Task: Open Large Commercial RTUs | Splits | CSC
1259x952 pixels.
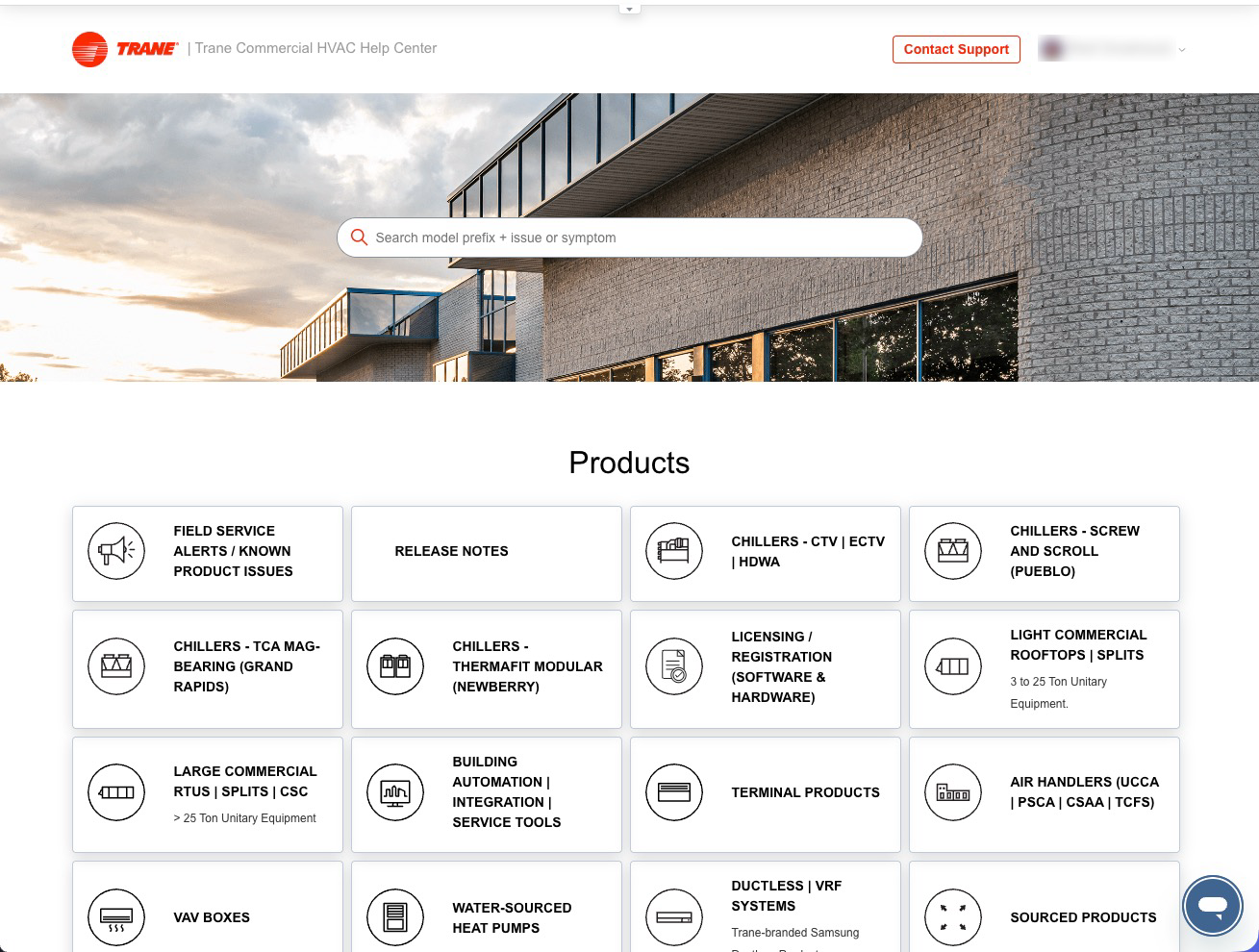Action: [208, 794]
